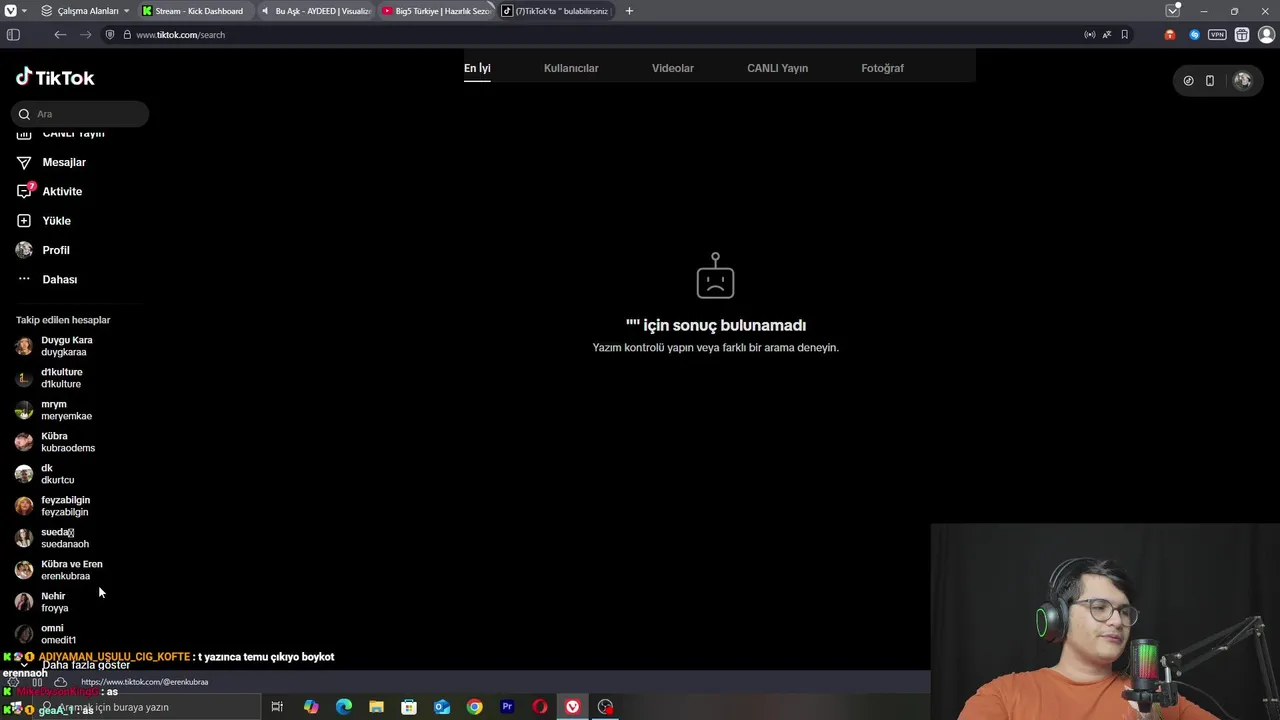Screen dimensions: 1280x720
Task: Open Profil page
Action: point(56,250)
